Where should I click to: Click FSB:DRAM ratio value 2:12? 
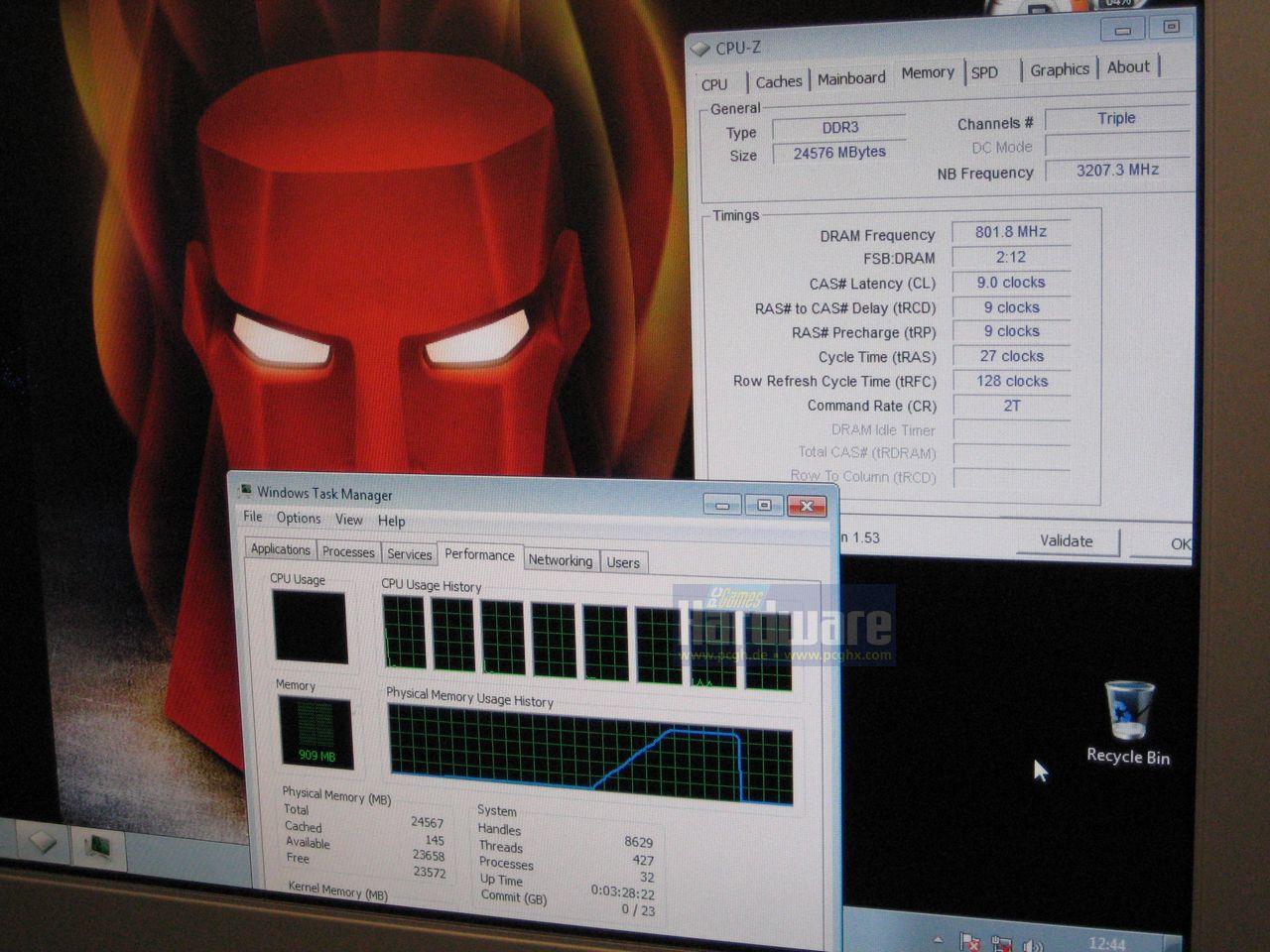tap(1011, 257)
